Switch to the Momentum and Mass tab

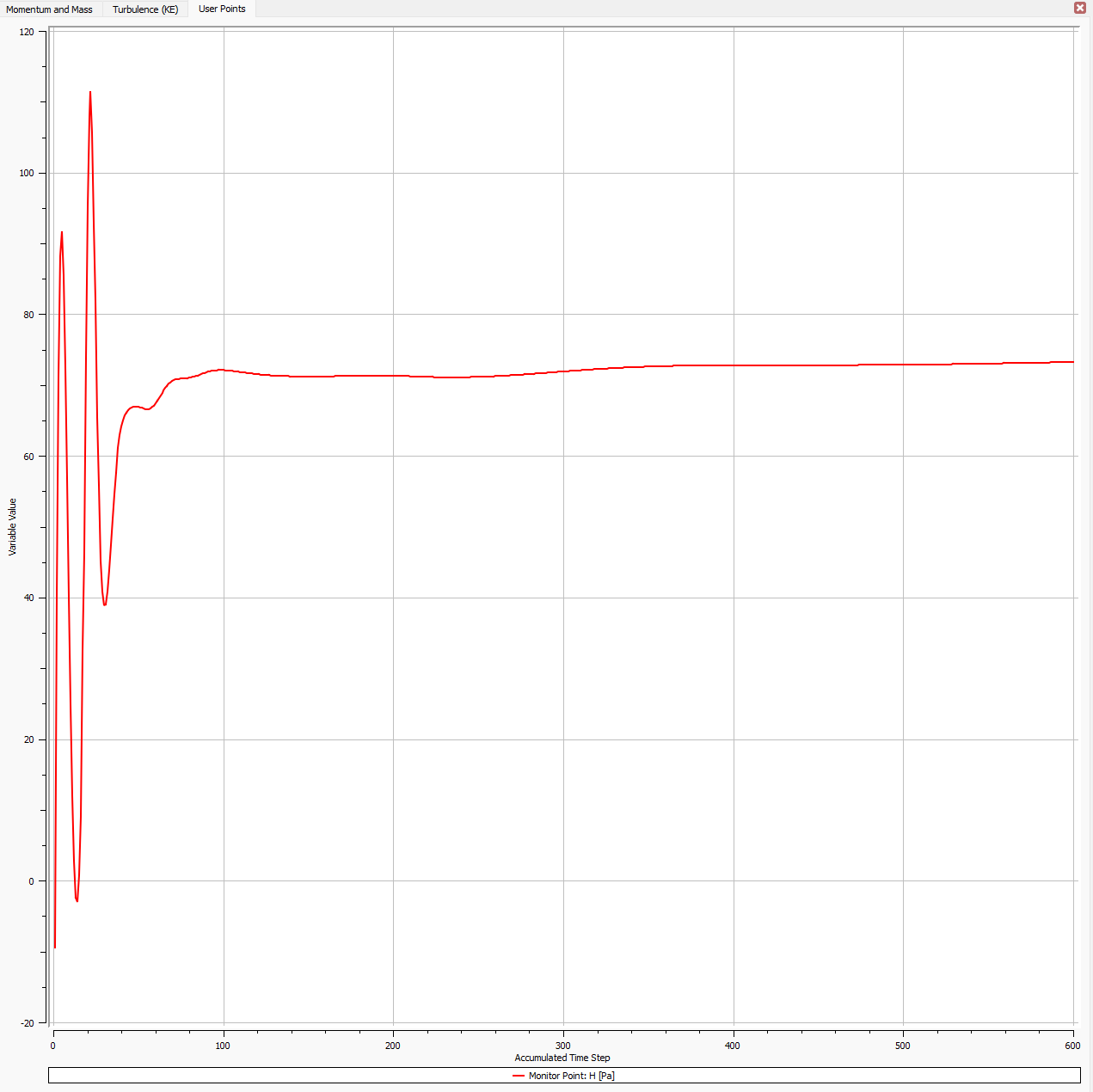pos(50,9)
